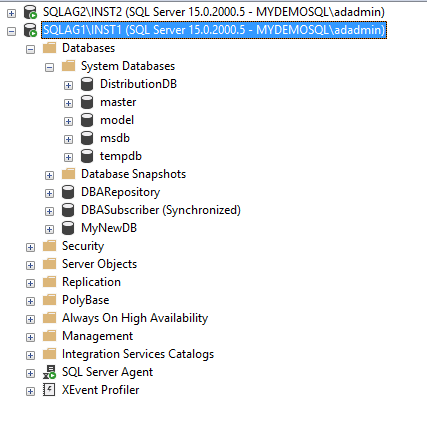Select the tempdb database label
Viewport: 427px width, 422px height.
(121, 156)
